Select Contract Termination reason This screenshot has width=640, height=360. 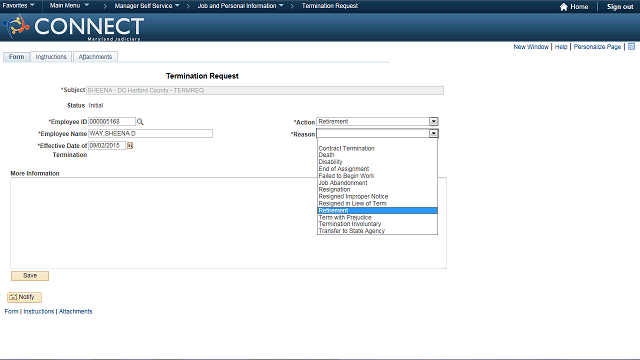pos(377,149)
